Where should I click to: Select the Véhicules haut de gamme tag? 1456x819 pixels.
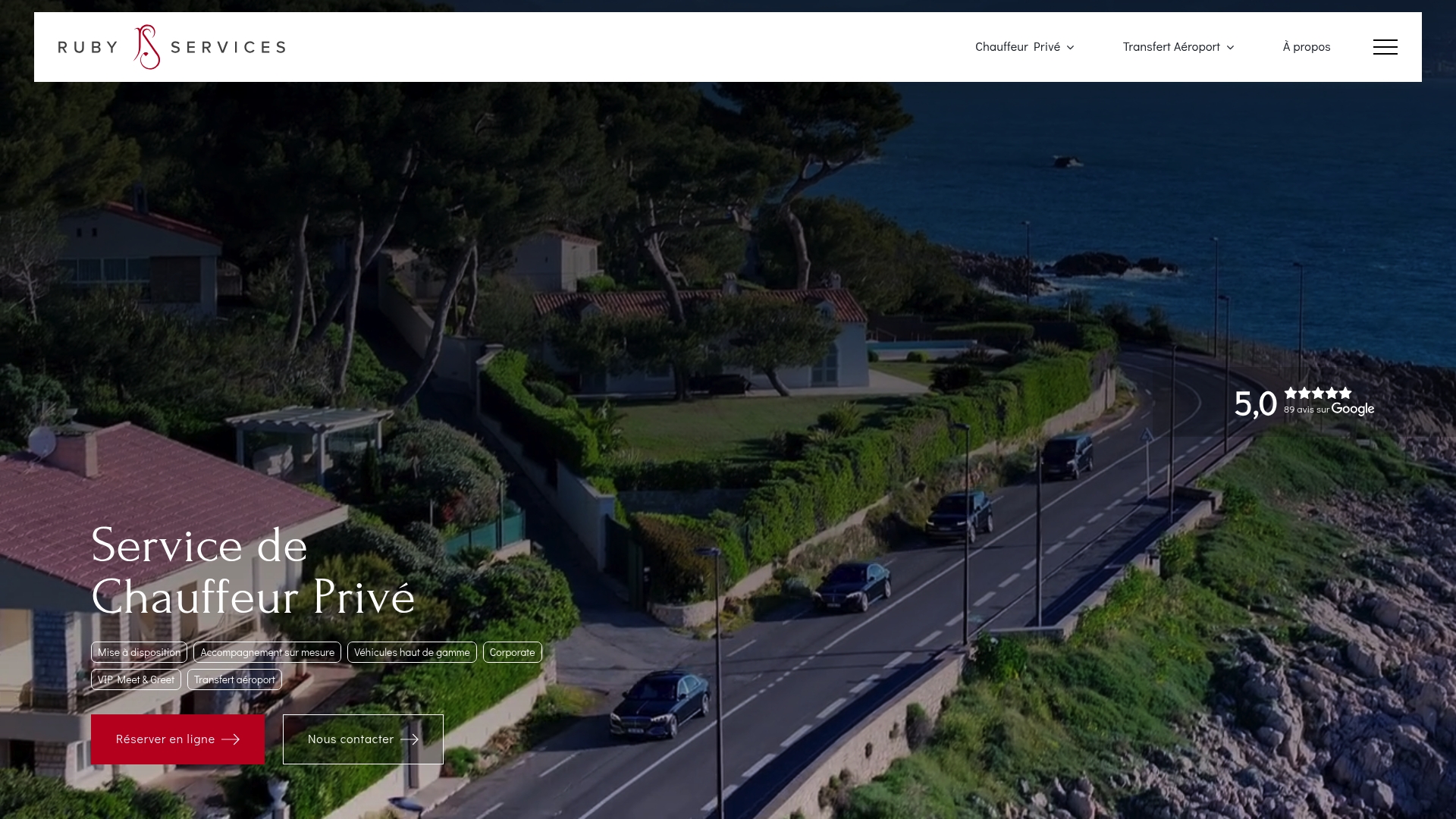412,652
